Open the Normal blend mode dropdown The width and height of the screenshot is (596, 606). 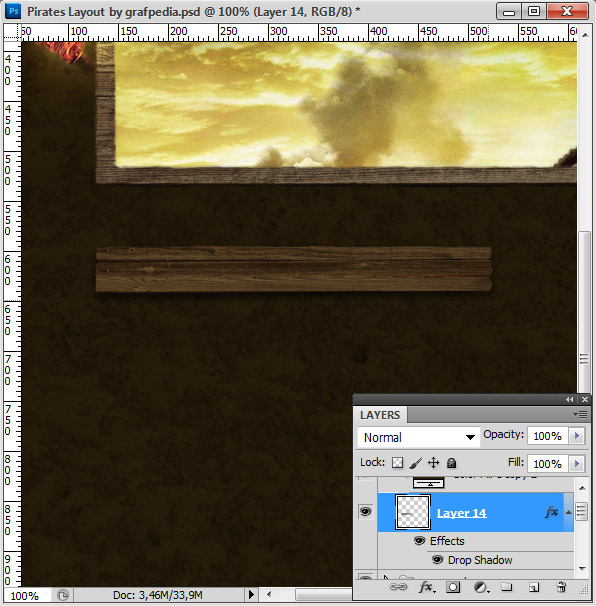419,437
